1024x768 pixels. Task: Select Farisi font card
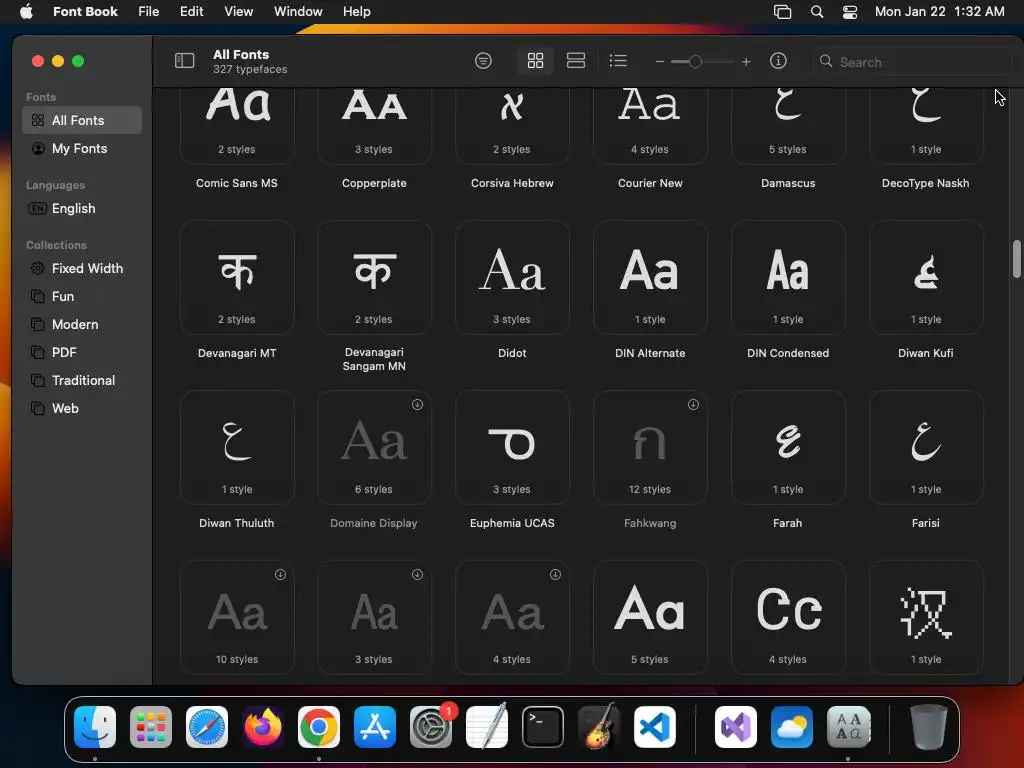[926, 447]
